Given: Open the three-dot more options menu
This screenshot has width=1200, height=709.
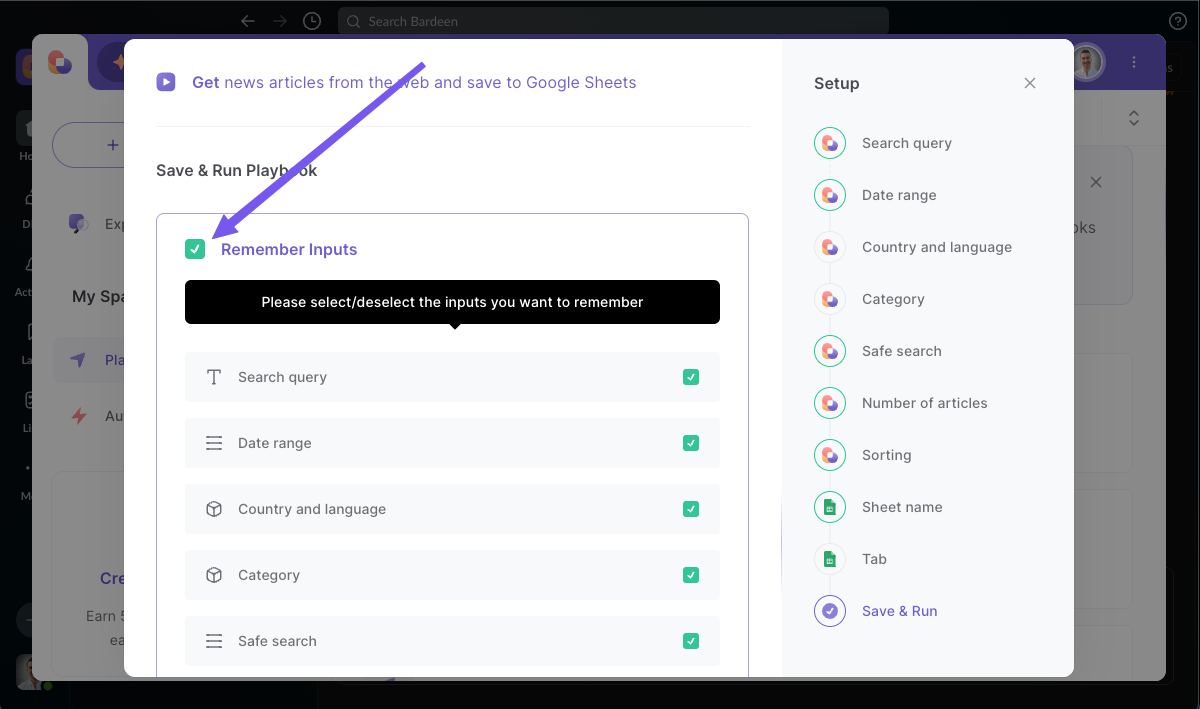Looking at the screenshot, I should 1134,62.
